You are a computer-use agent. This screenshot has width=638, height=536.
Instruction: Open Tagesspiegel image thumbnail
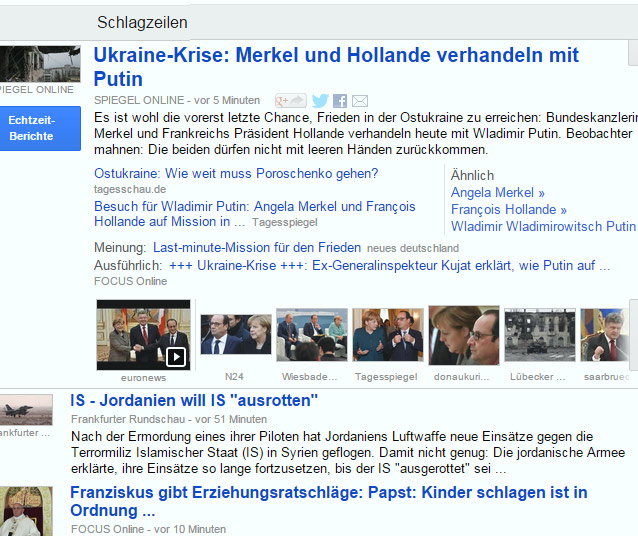click(x=388, y=335)
